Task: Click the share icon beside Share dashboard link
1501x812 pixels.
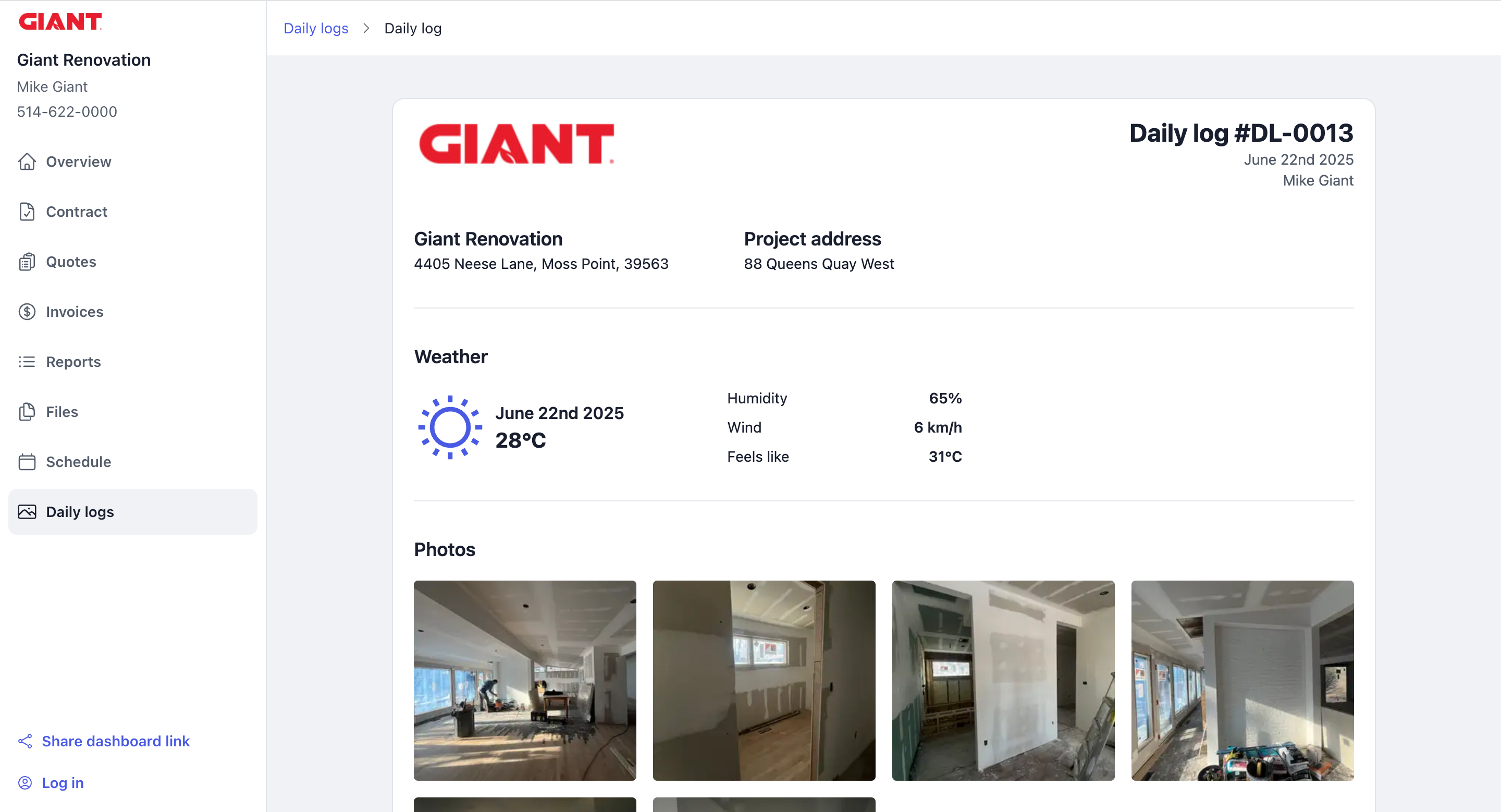Action: (25, 741)
